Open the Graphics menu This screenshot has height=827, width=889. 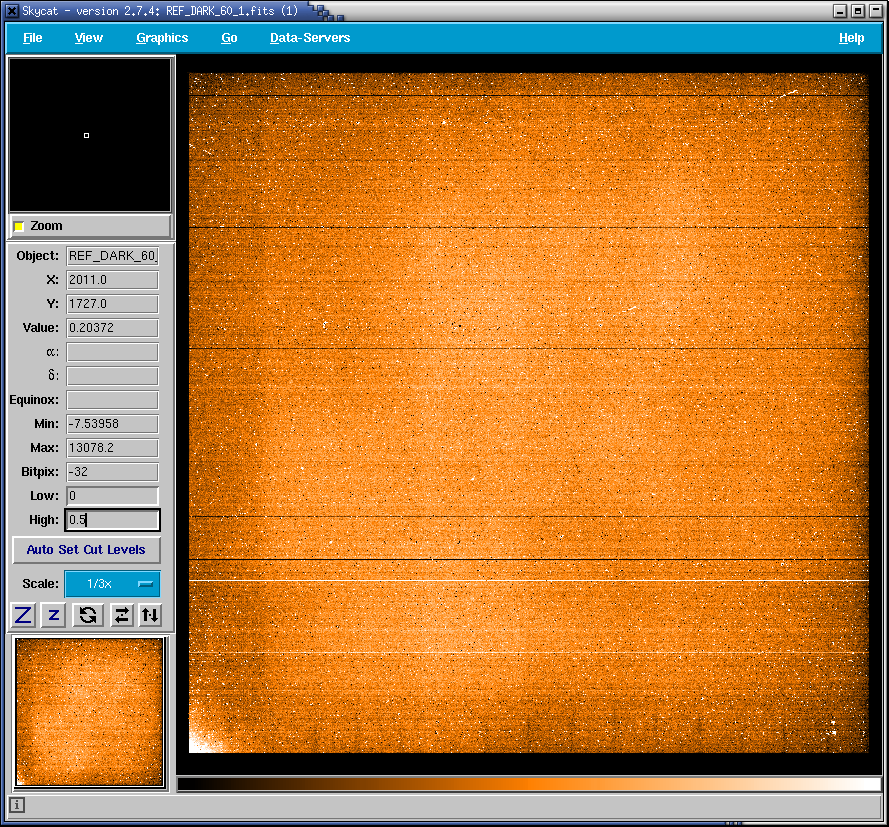pyautogui.click(x=162, y=38)
